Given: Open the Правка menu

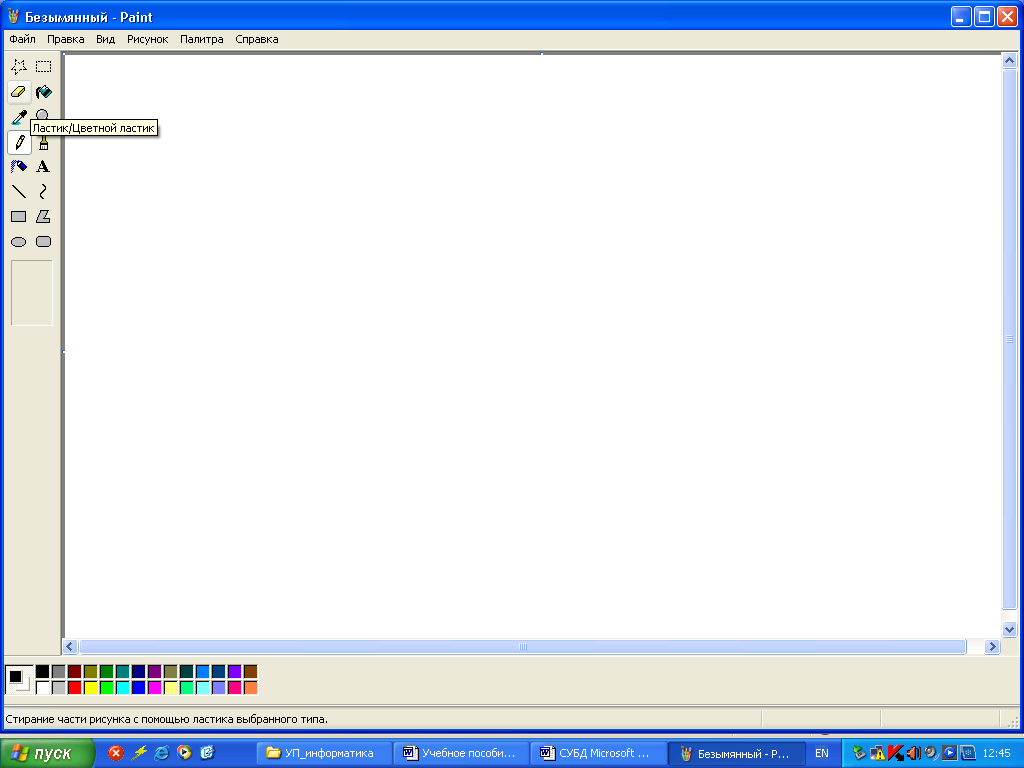Looking at the screenshot, I should (65, 39).
